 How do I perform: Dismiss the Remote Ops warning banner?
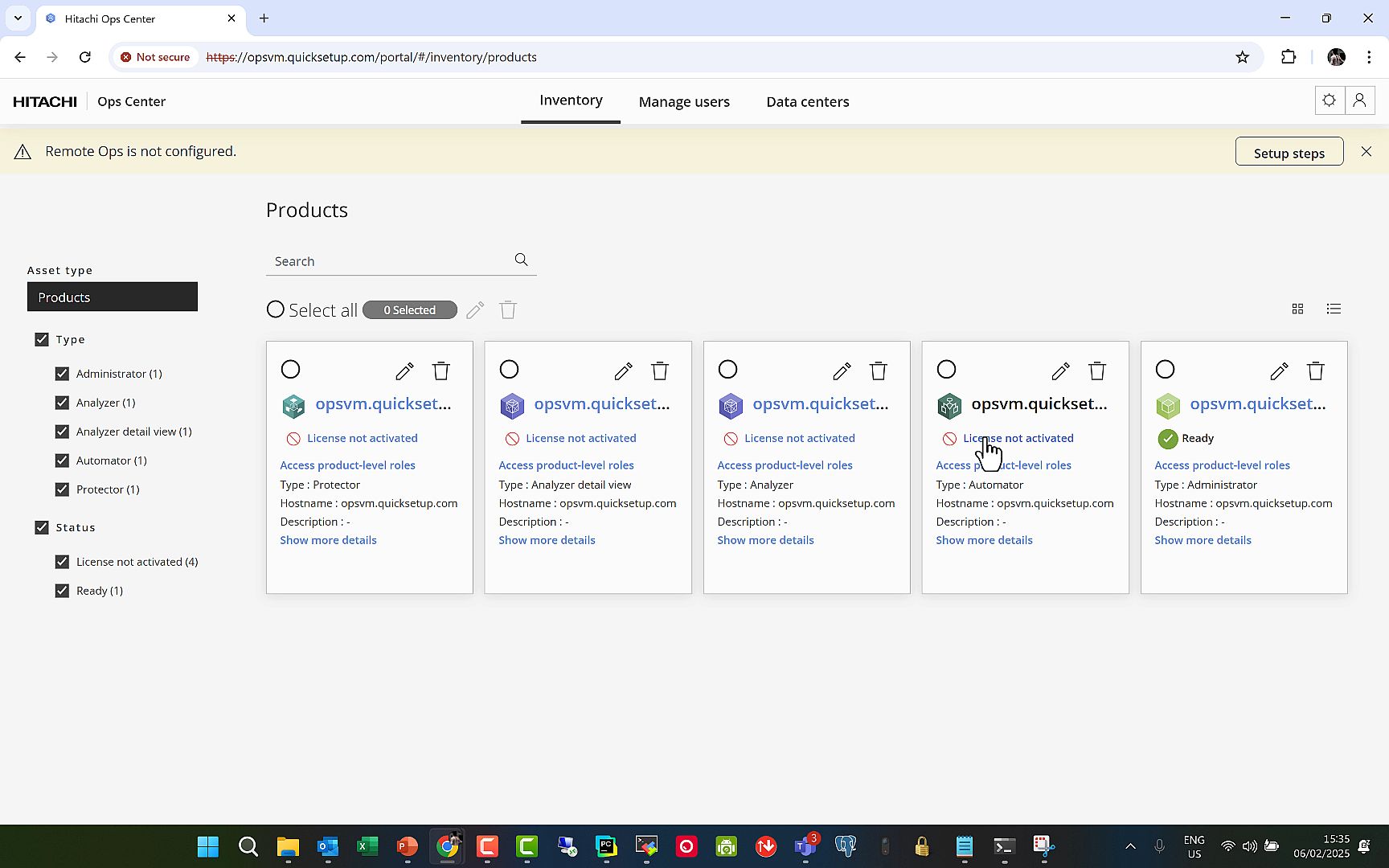(1366, 151)
